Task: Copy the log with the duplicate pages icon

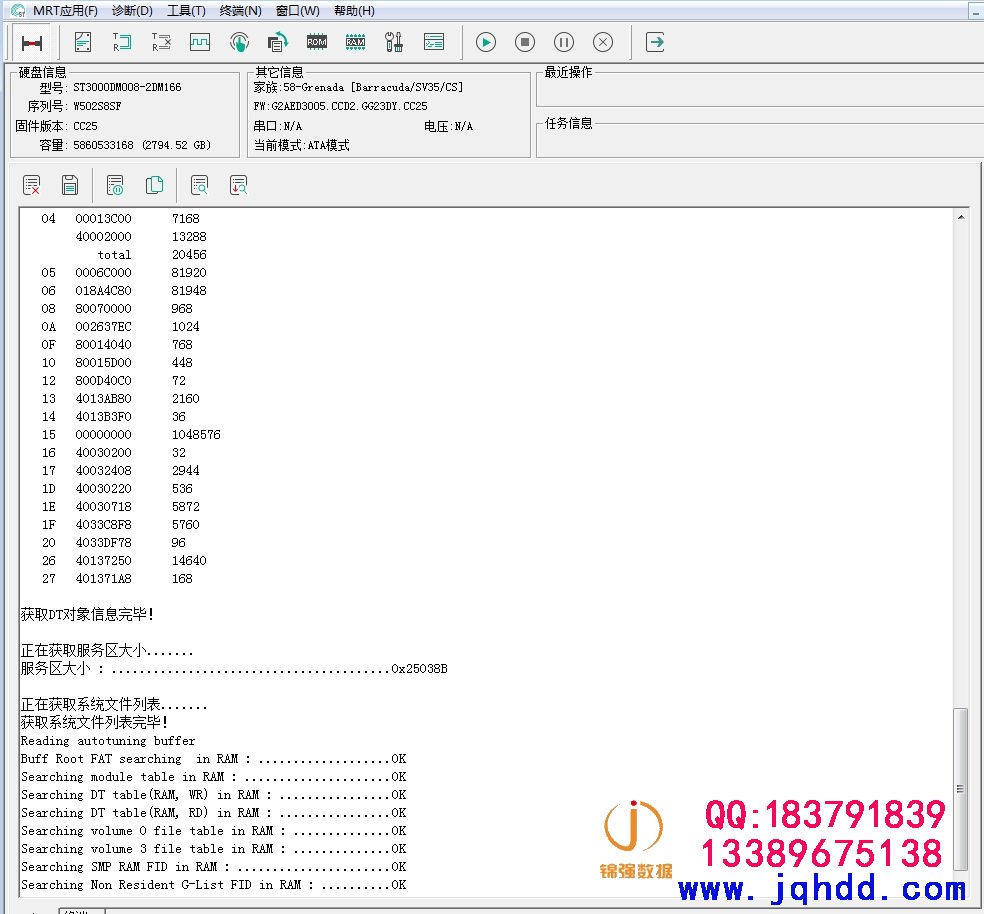Action: pos(154,185)
